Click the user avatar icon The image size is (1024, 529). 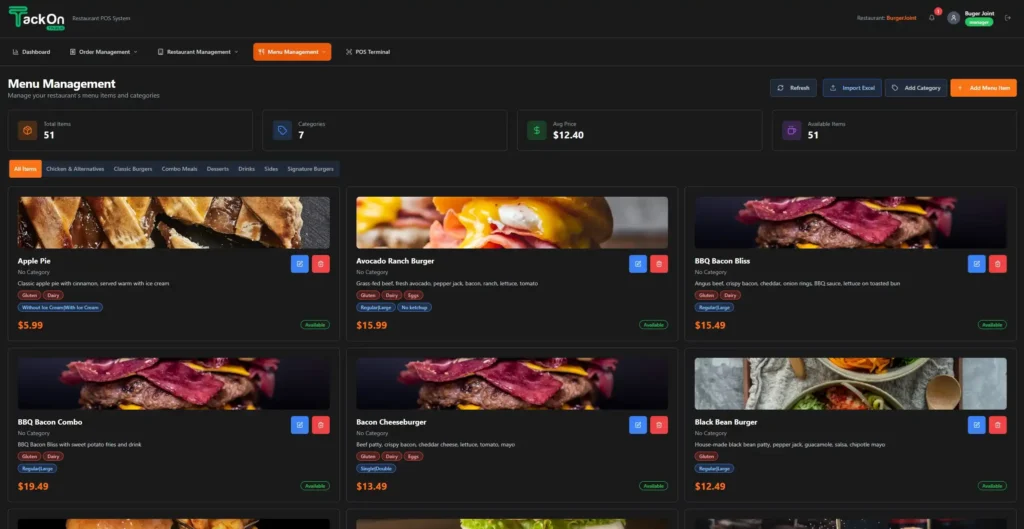click(x=953, y=18)
